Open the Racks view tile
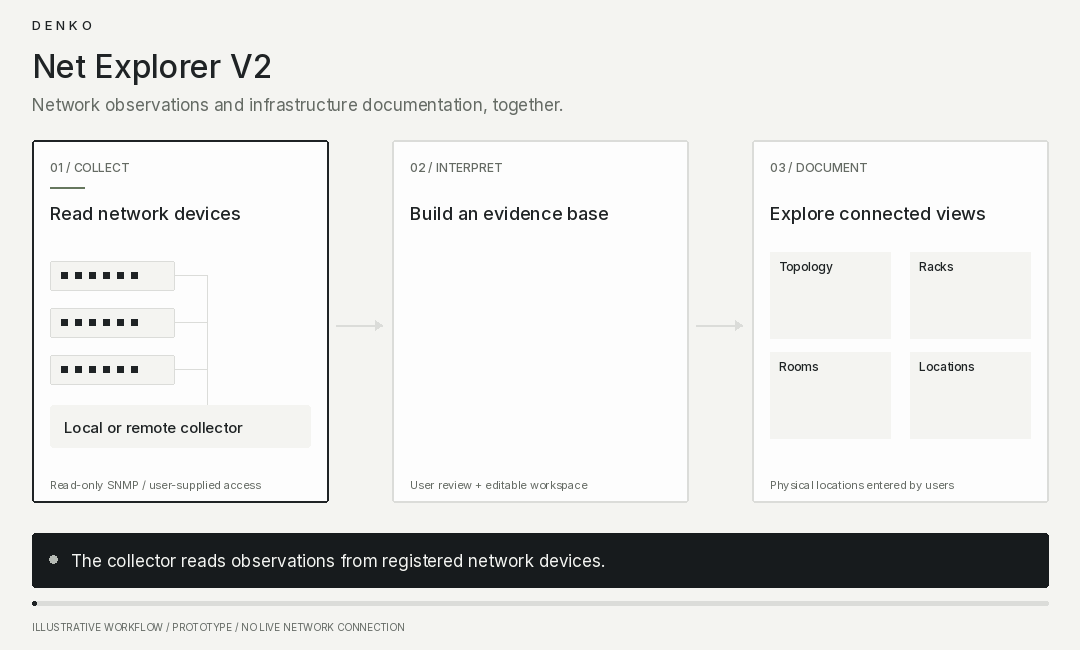Image resolution: width=1080 pixels, height=650 pixels. coord(970,295)
